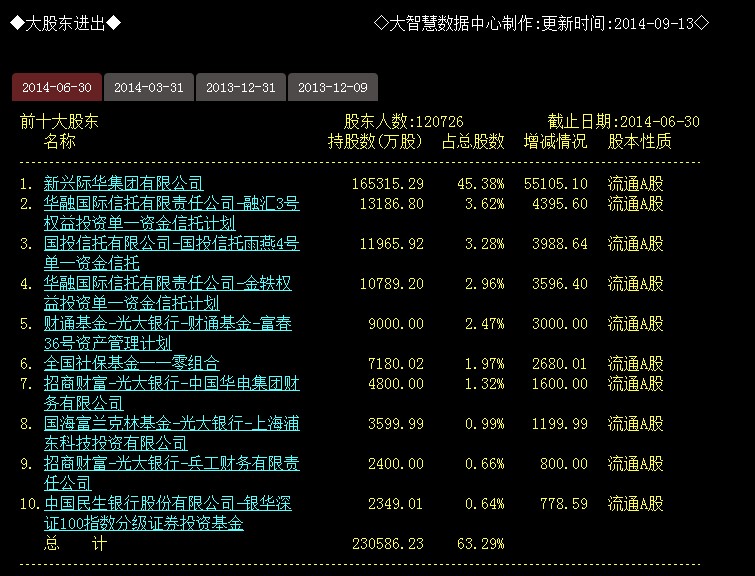Click the 股本性质 column header
755x576 pixels.
(639, 142)
